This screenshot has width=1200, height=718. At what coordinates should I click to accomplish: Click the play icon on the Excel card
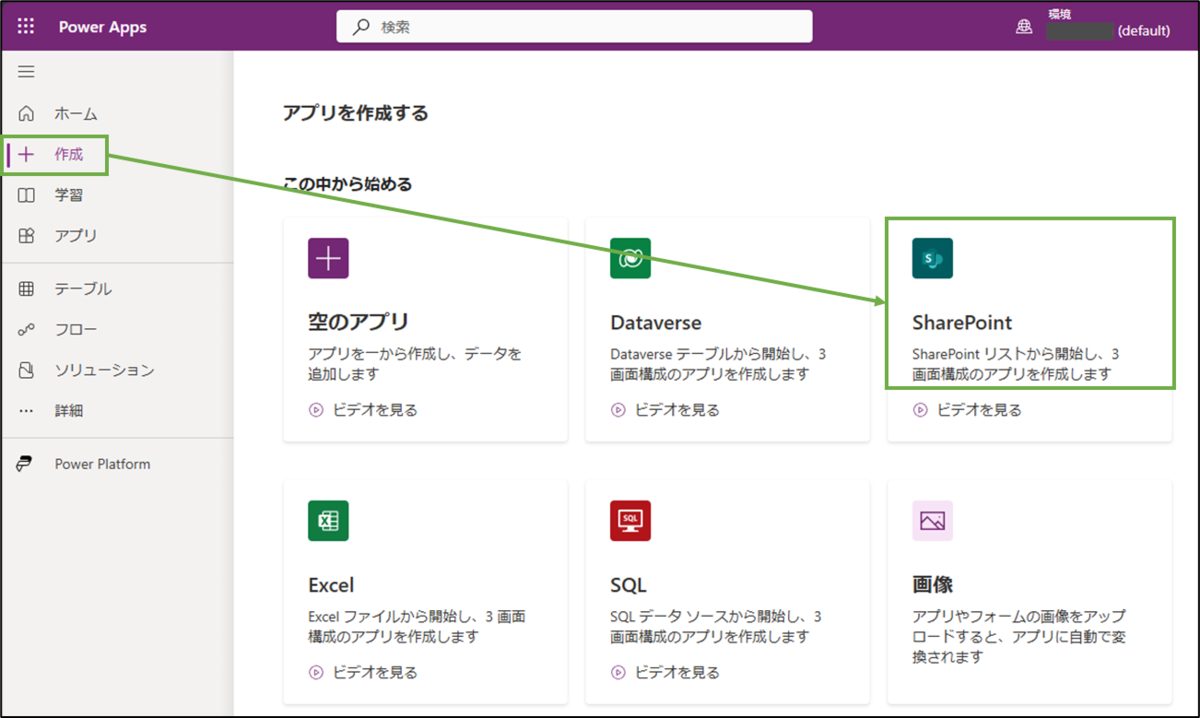(316, 673)
